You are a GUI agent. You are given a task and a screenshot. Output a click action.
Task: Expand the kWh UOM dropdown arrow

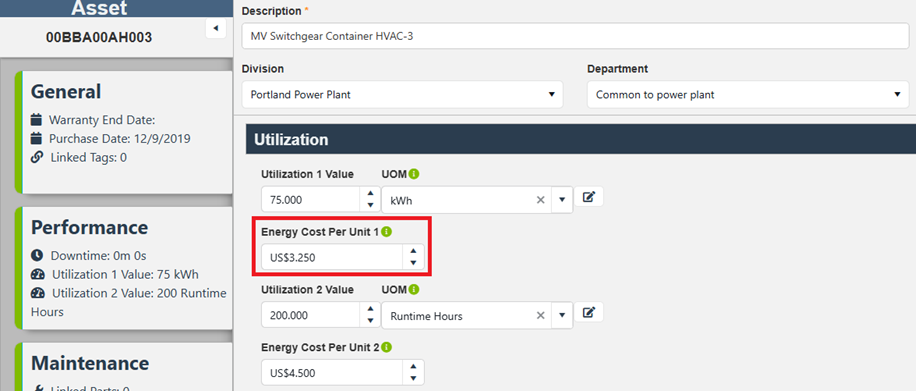562,200
